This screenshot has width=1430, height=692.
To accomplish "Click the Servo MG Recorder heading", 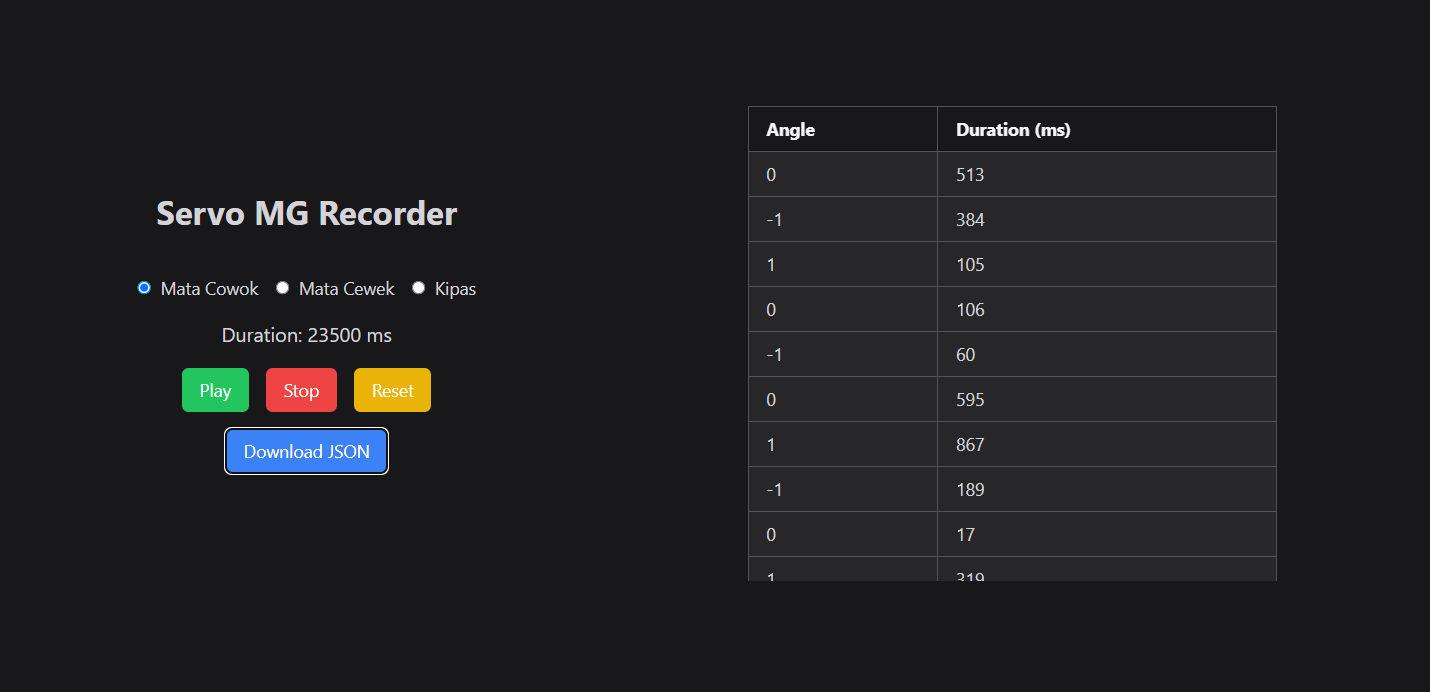I will point(306,214).
